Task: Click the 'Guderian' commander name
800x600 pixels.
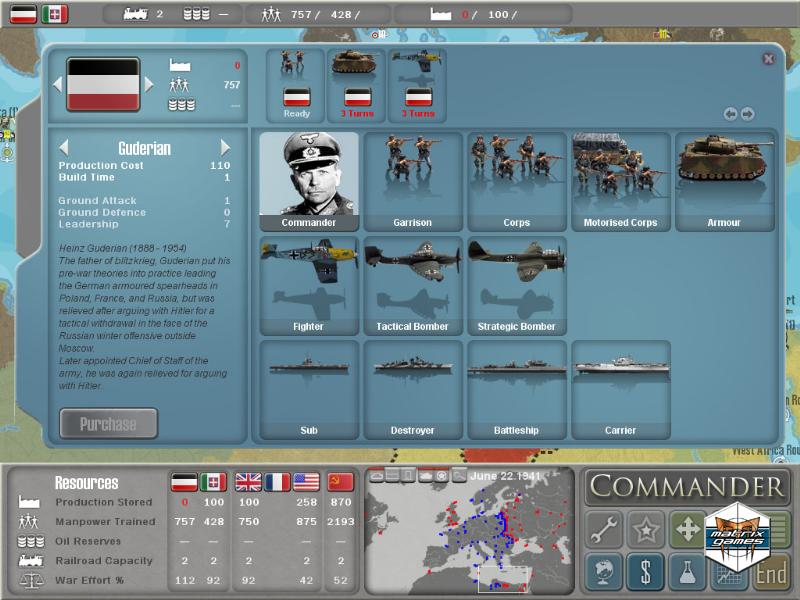Action: pos(144,148)
